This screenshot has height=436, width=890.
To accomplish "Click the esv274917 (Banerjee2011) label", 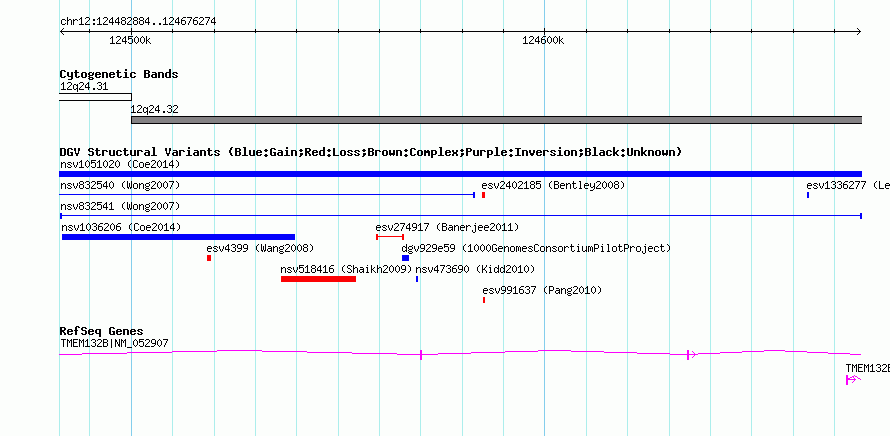I will click(x=447, y=227).
